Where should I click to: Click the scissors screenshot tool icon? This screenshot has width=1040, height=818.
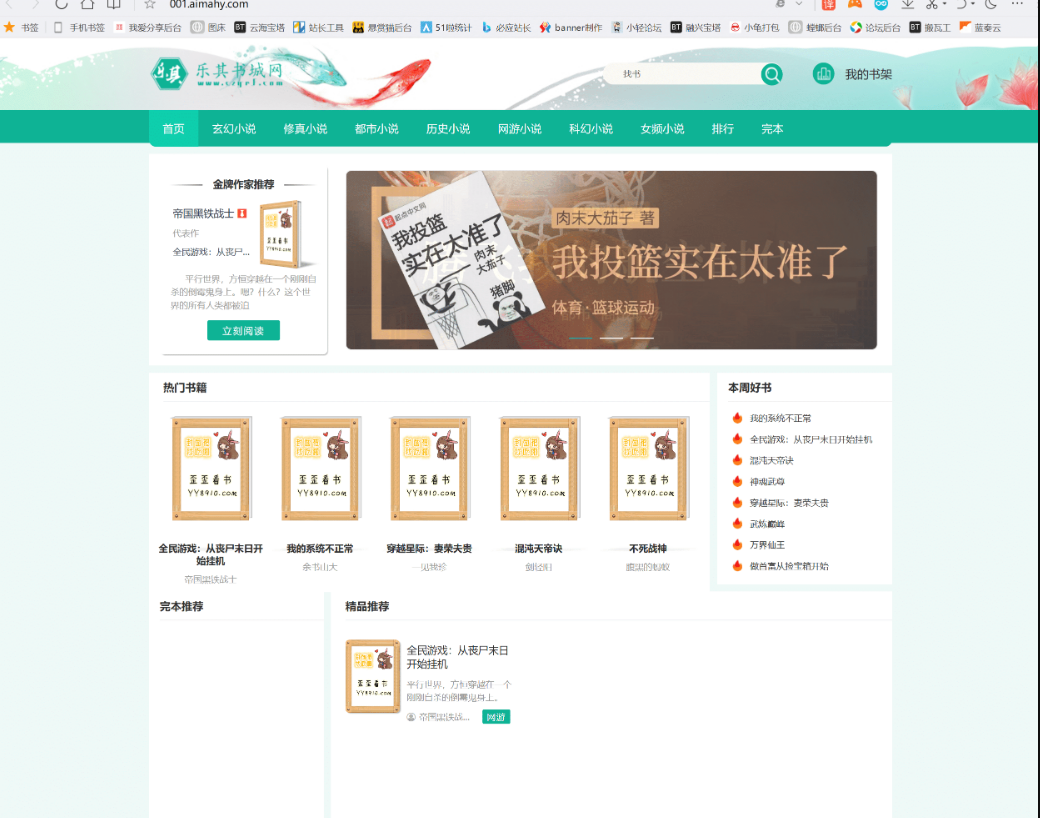(x=932, y=4)
